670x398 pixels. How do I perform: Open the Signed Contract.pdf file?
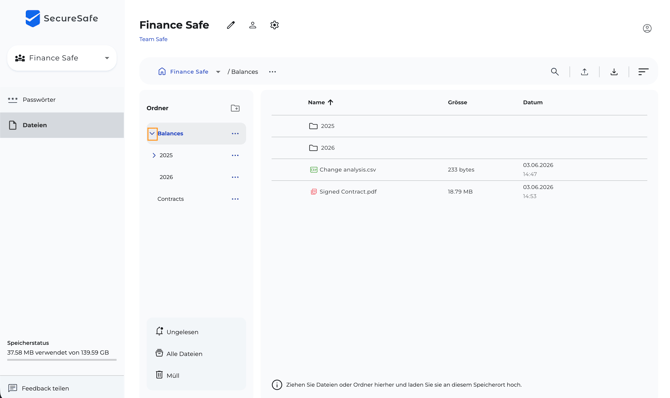point(348,192)
